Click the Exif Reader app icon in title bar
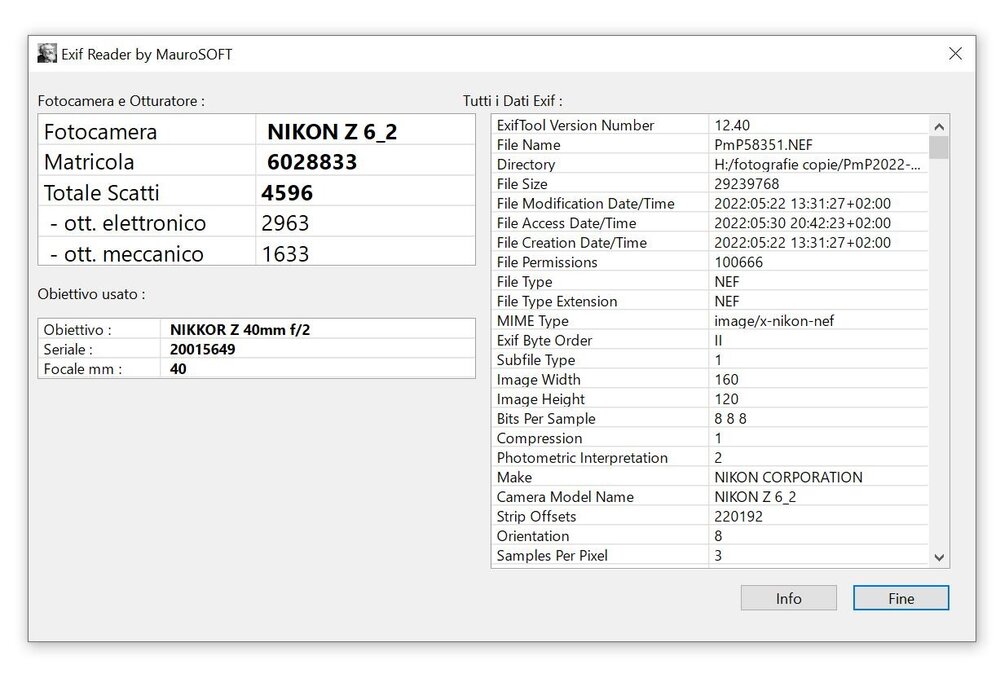 click(x=47, y=54)
